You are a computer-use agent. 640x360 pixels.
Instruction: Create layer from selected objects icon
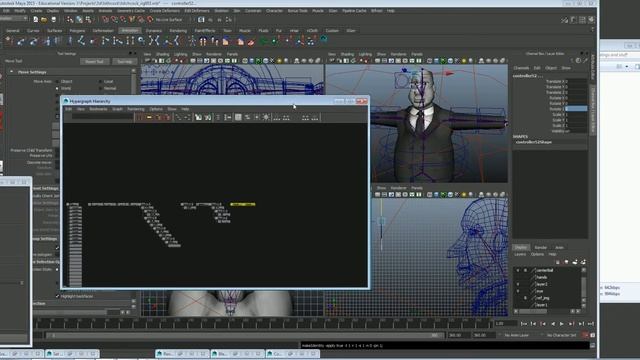583,262
